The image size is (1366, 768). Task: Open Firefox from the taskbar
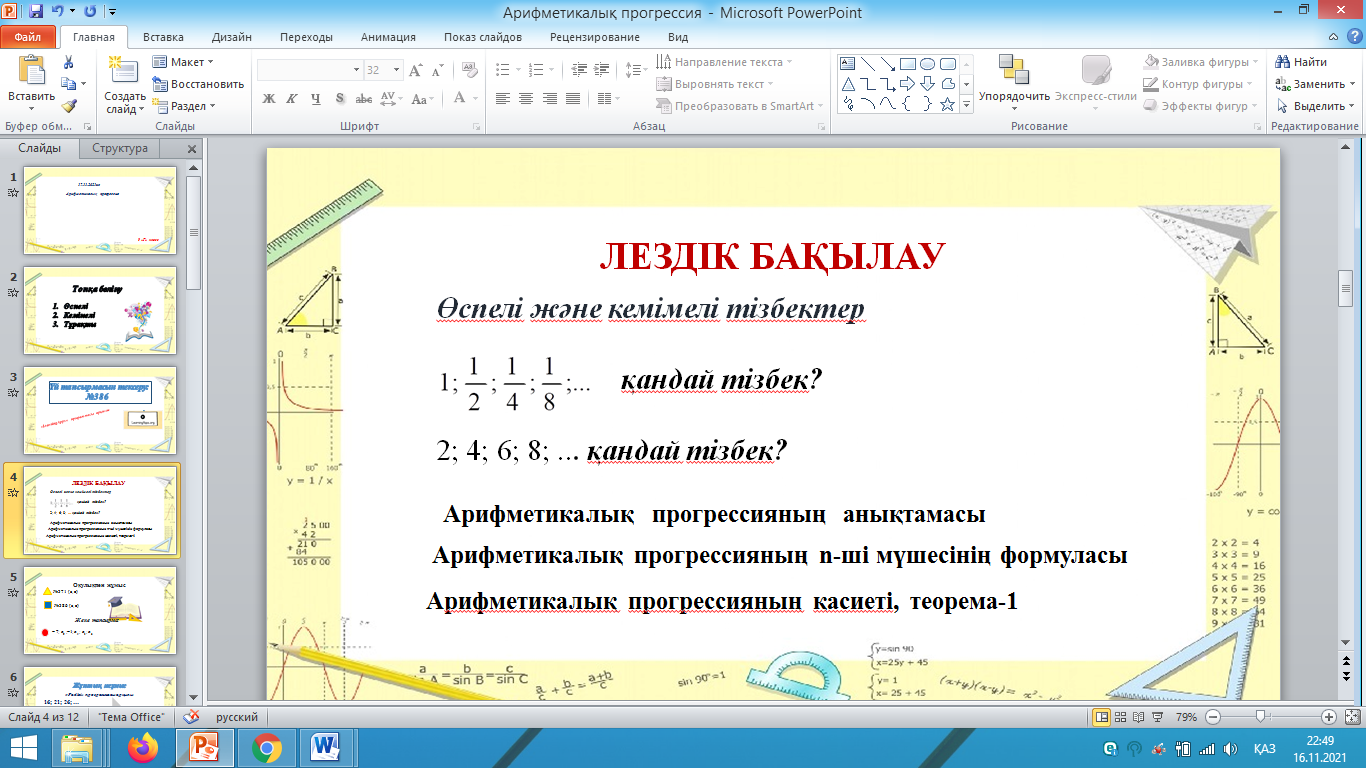pos(142,747)
